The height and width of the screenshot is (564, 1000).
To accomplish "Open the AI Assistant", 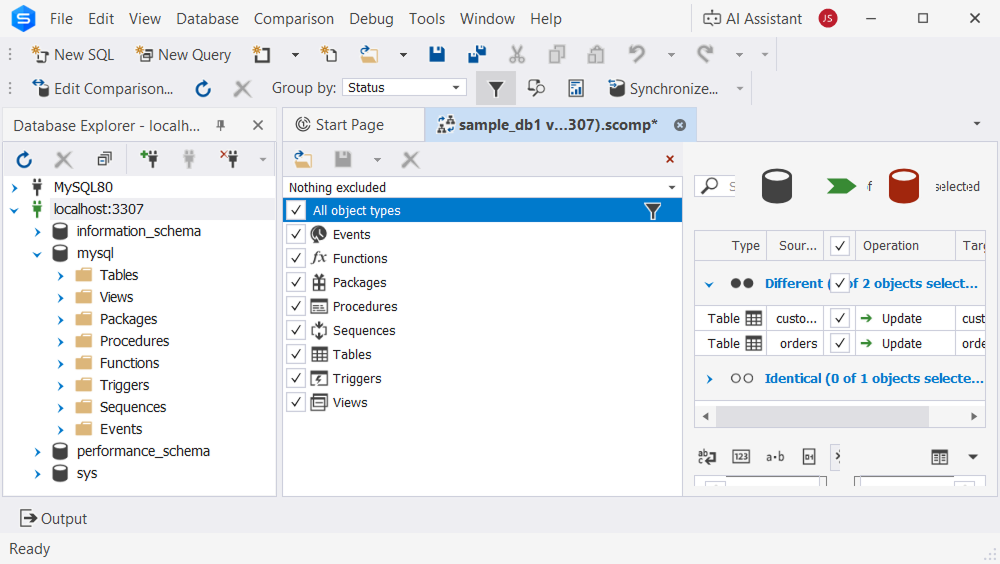I will click(x=752, y=19).
